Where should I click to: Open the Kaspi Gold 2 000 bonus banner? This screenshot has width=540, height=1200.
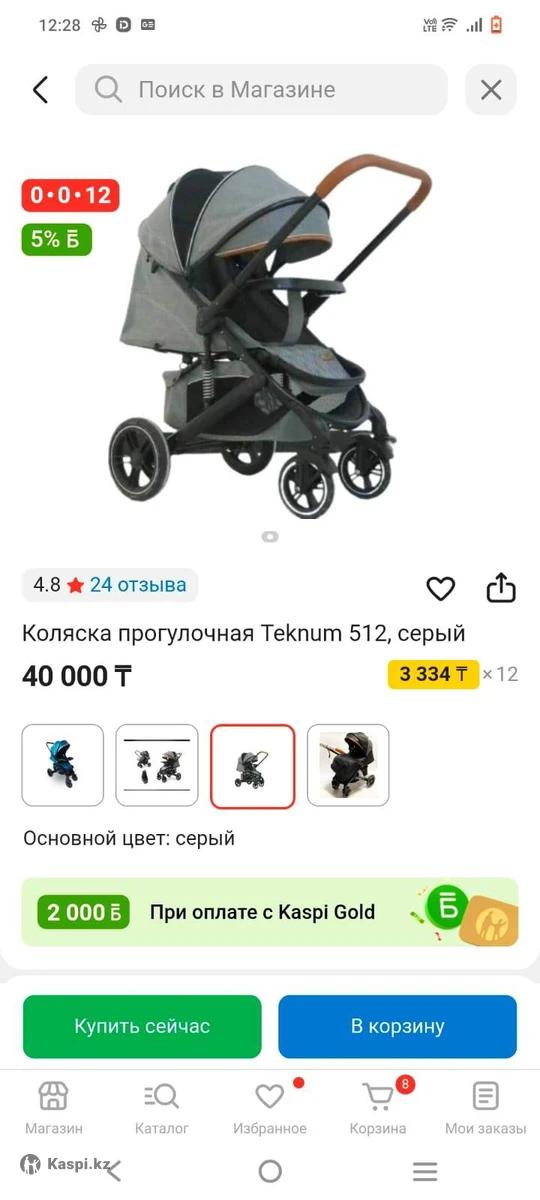270,912
